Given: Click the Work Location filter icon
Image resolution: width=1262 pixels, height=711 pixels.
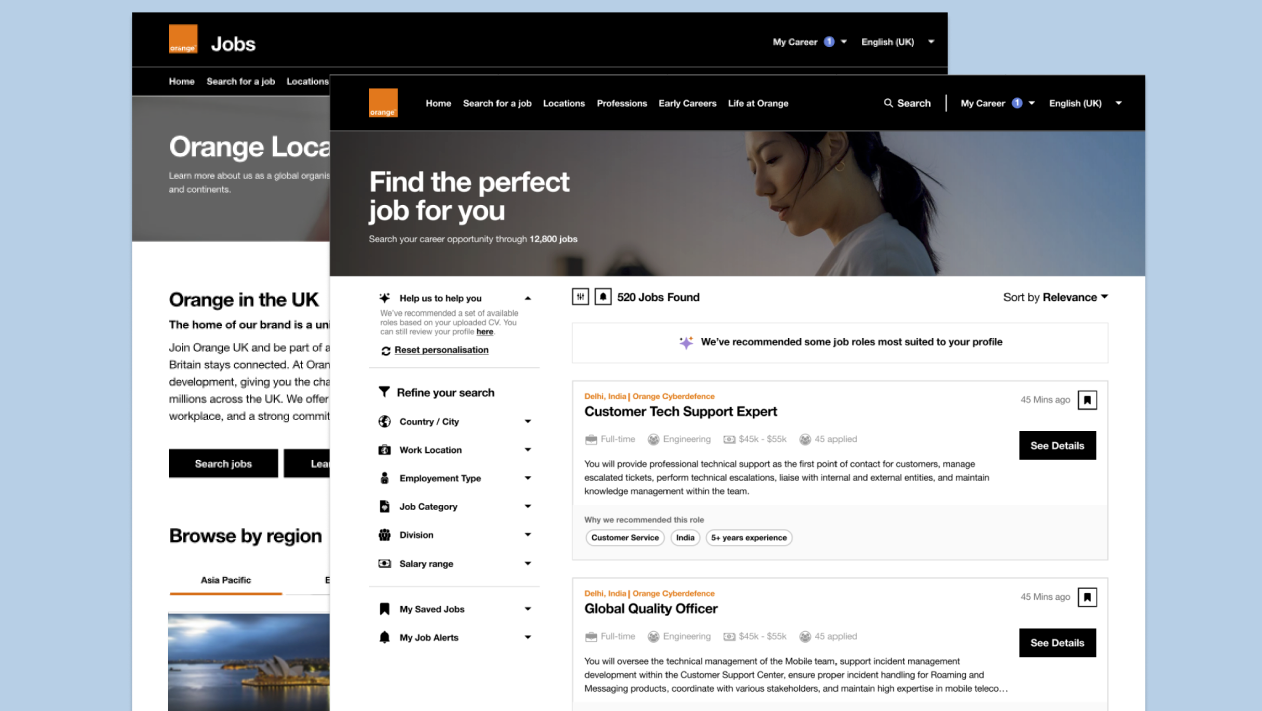Looking at the screenshot, I should 384,450.
